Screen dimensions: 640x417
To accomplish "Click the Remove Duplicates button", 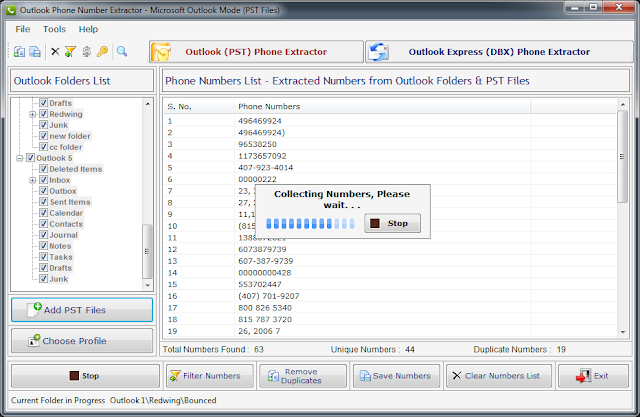I will click(x=303, y=376).
